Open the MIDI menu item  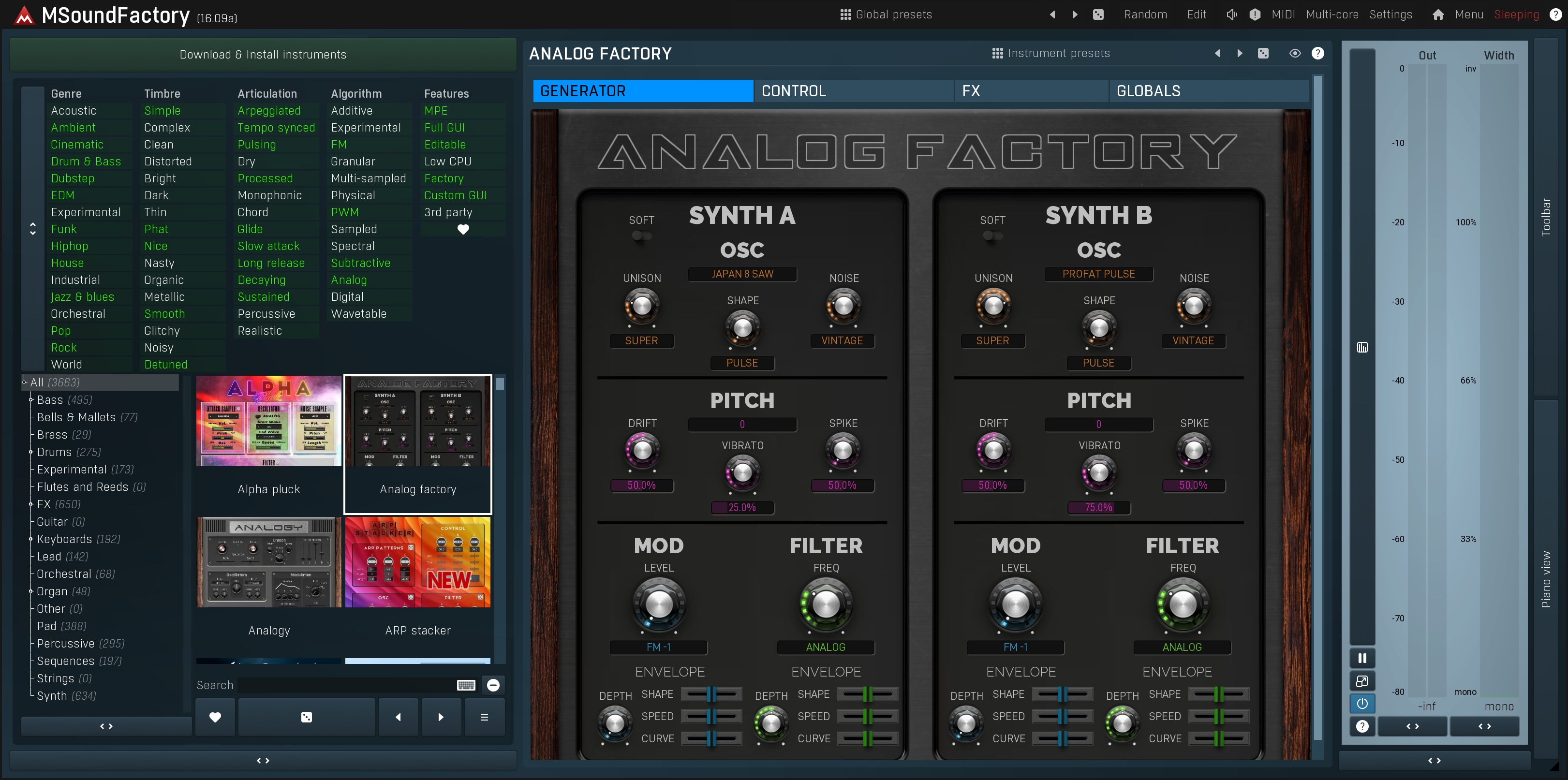[1283, 15]
